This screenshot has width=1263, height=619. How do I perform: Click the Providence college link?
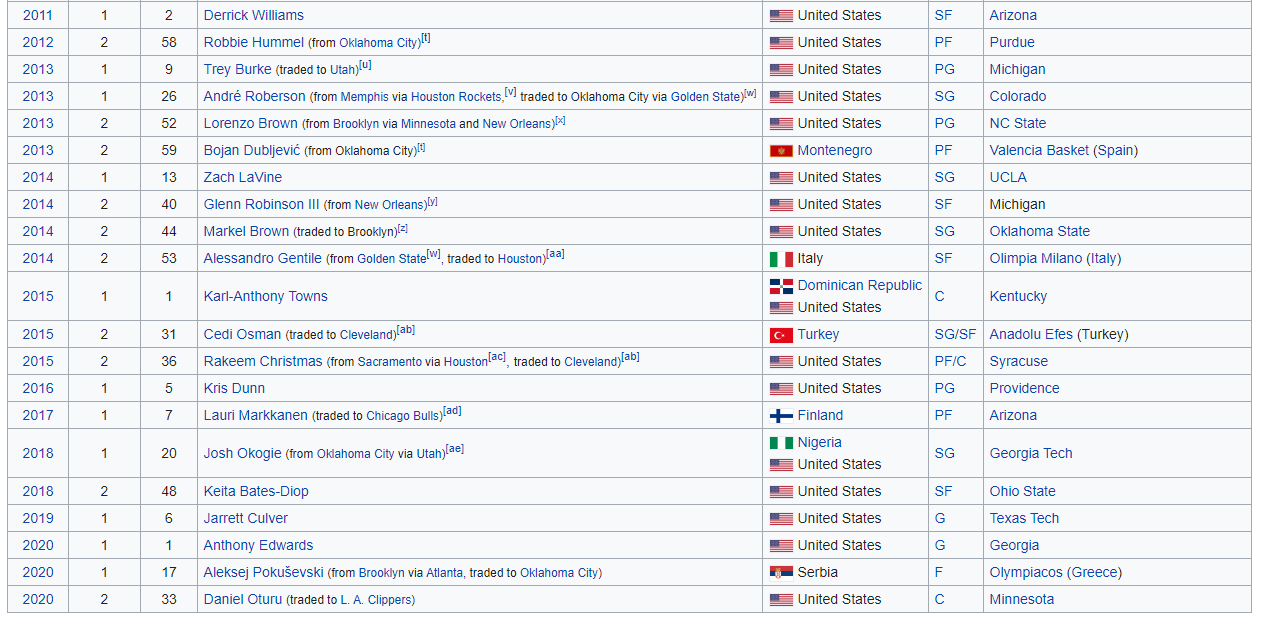point(1025,388)
